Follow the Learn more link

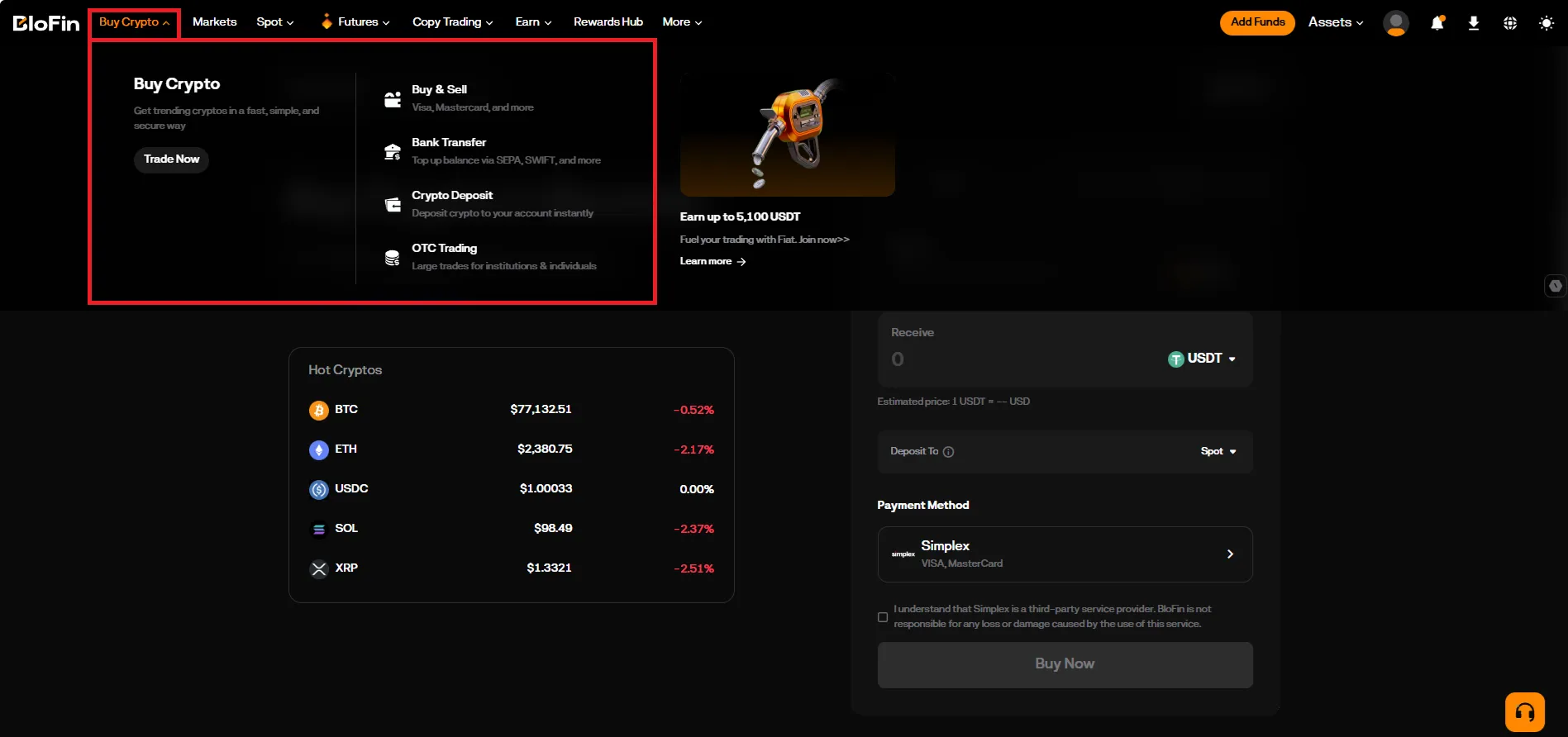713,262
